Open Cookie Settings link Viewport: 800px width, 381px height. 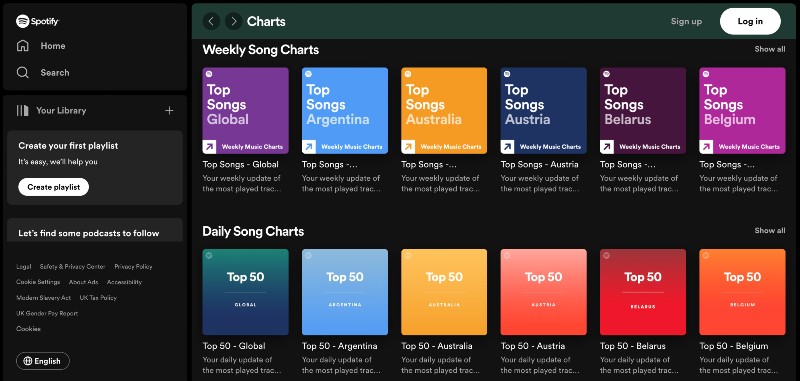(38, 282)
